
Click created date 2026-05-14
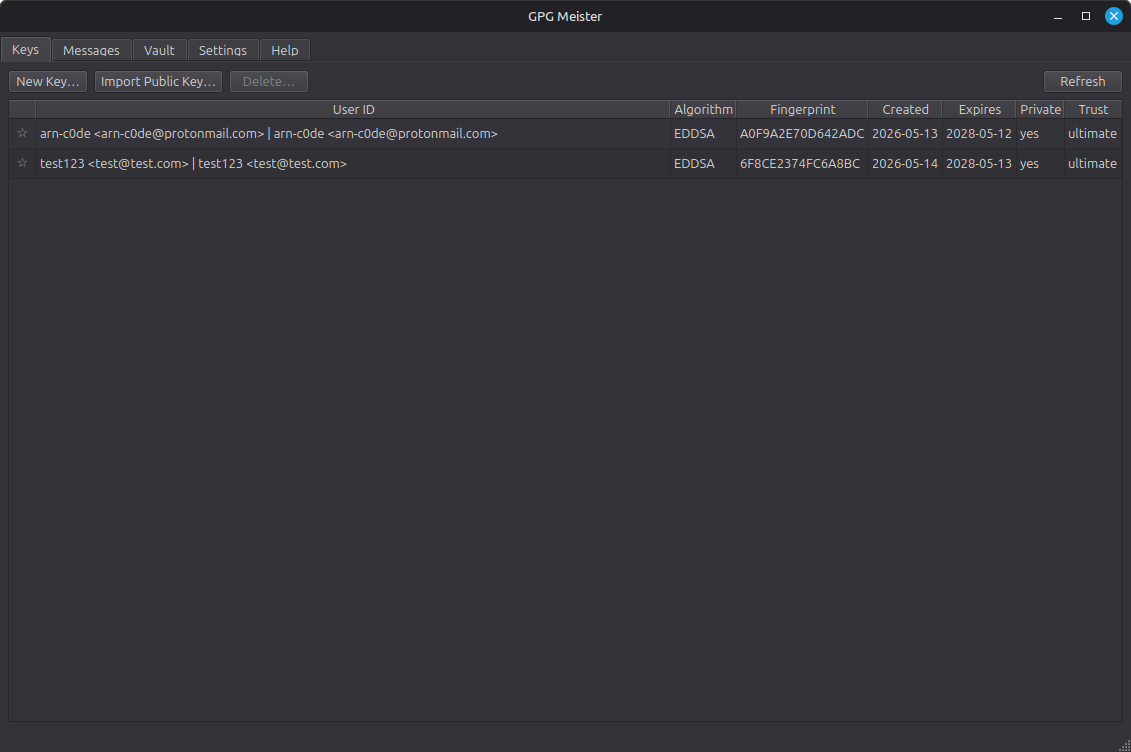point(905,164)
